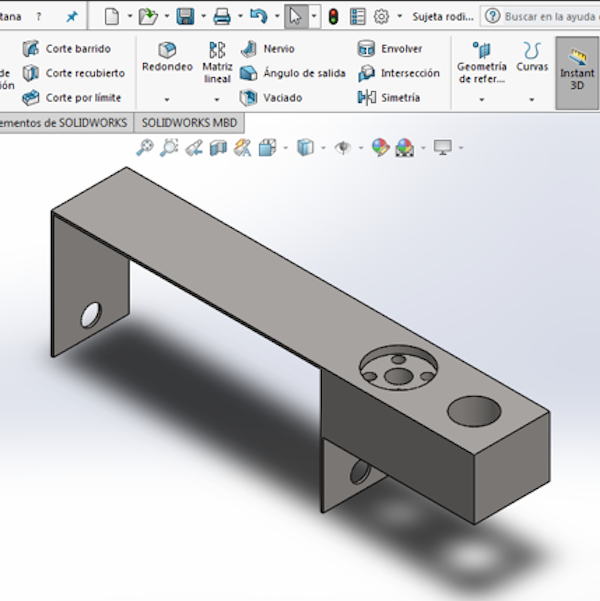Expand the Geometría de referencia dropdown arrow

(482, 100)
